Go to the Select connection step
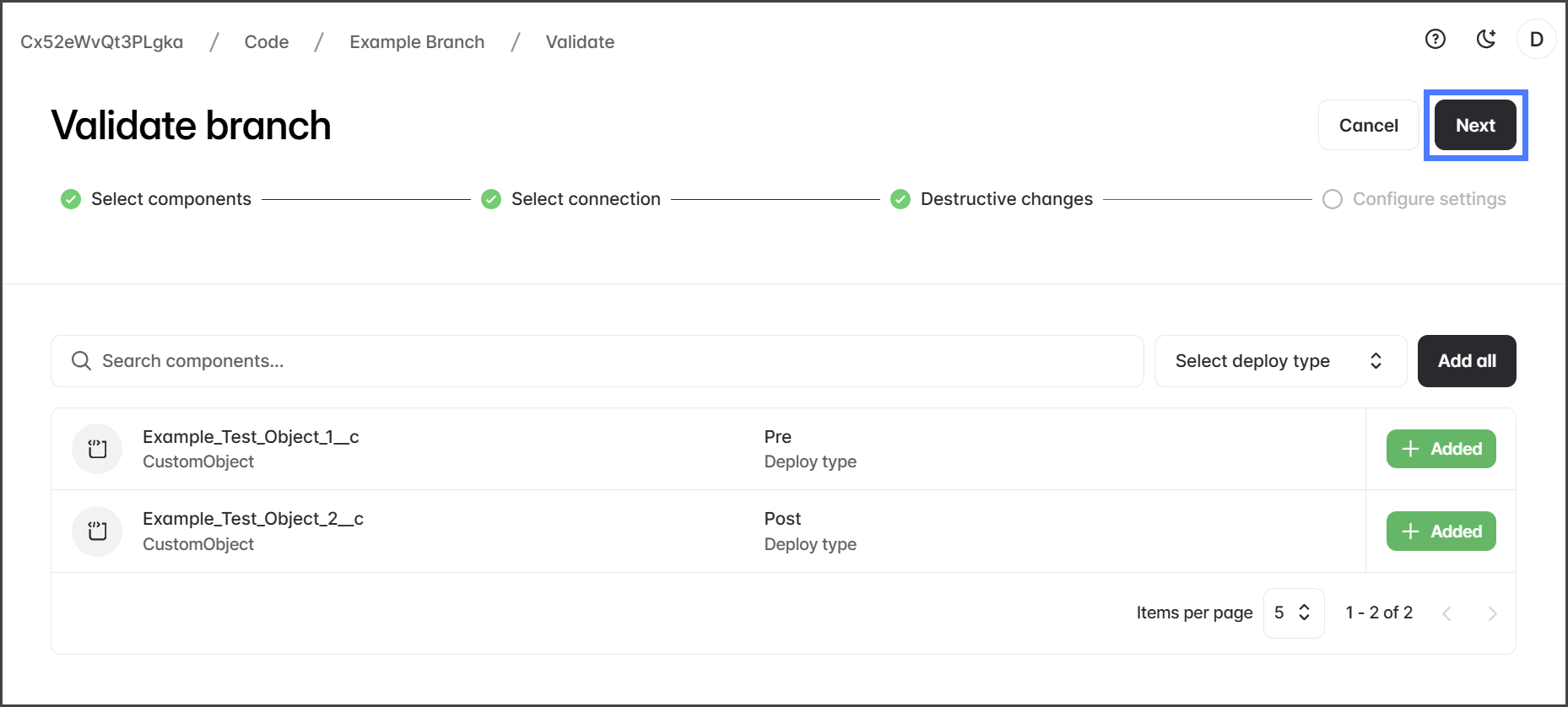Screen dimensions: 1568x707 pos(585,199)
